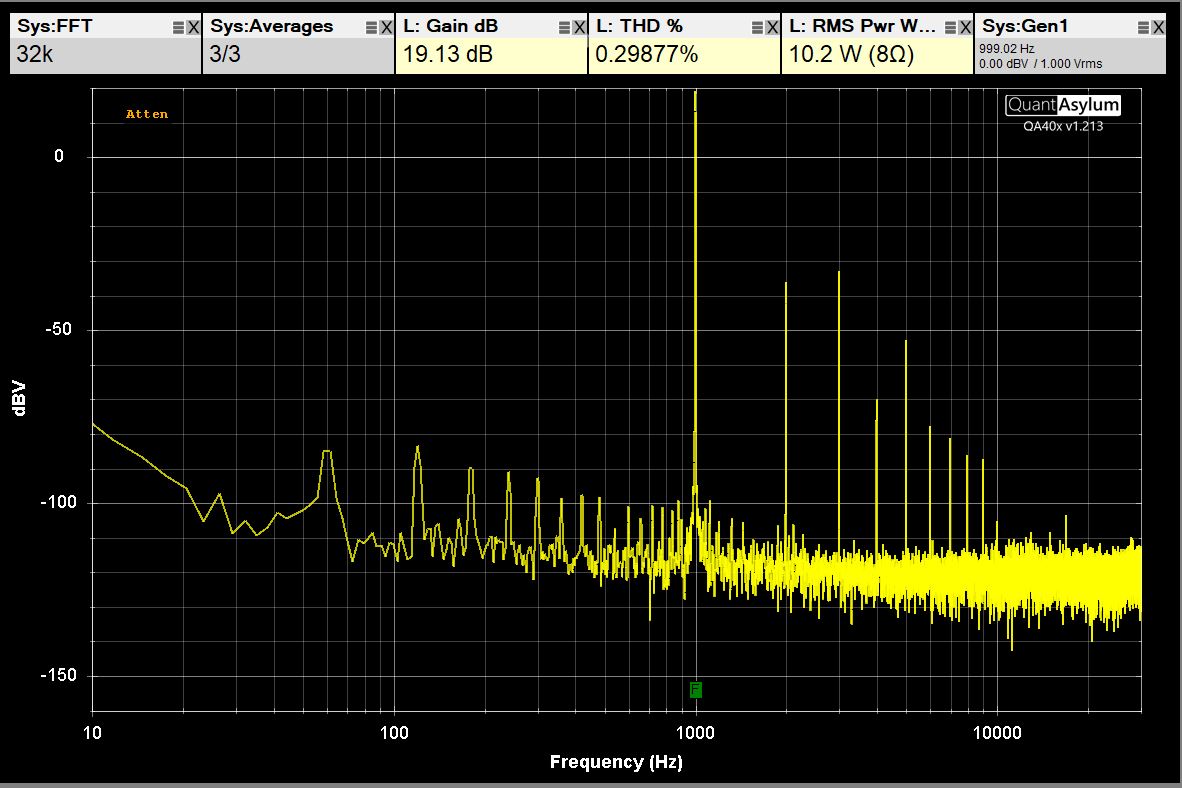Screen dimensions: 1182x788
Task: Click the L: RMS Pwr W tile title
Action: point(862,26)
